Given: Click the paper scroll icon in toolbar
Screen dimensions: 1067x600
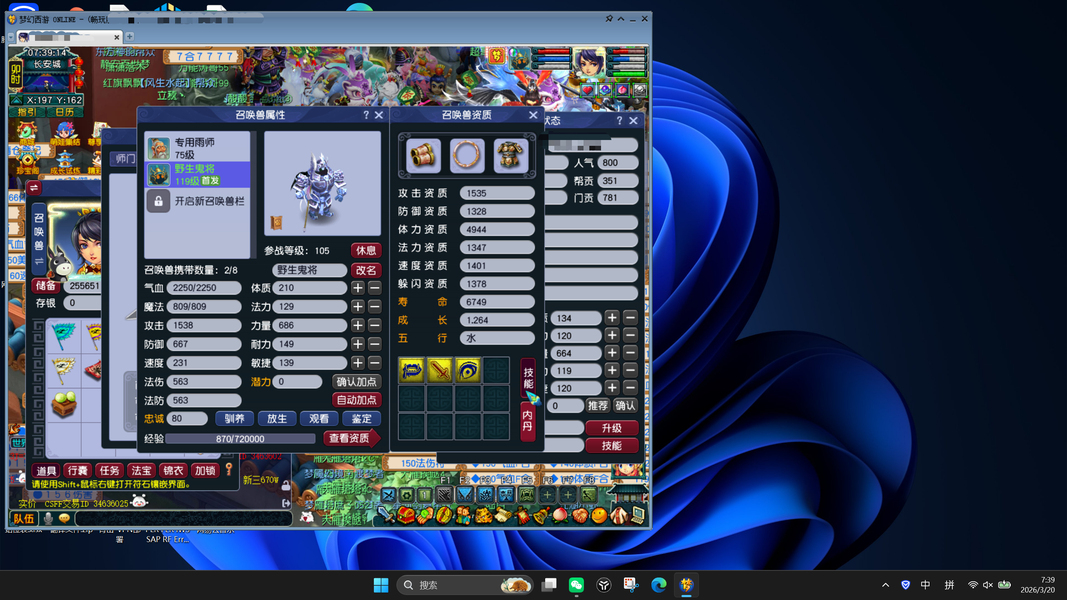Looking at the screenshot, I should click(502, 516).
